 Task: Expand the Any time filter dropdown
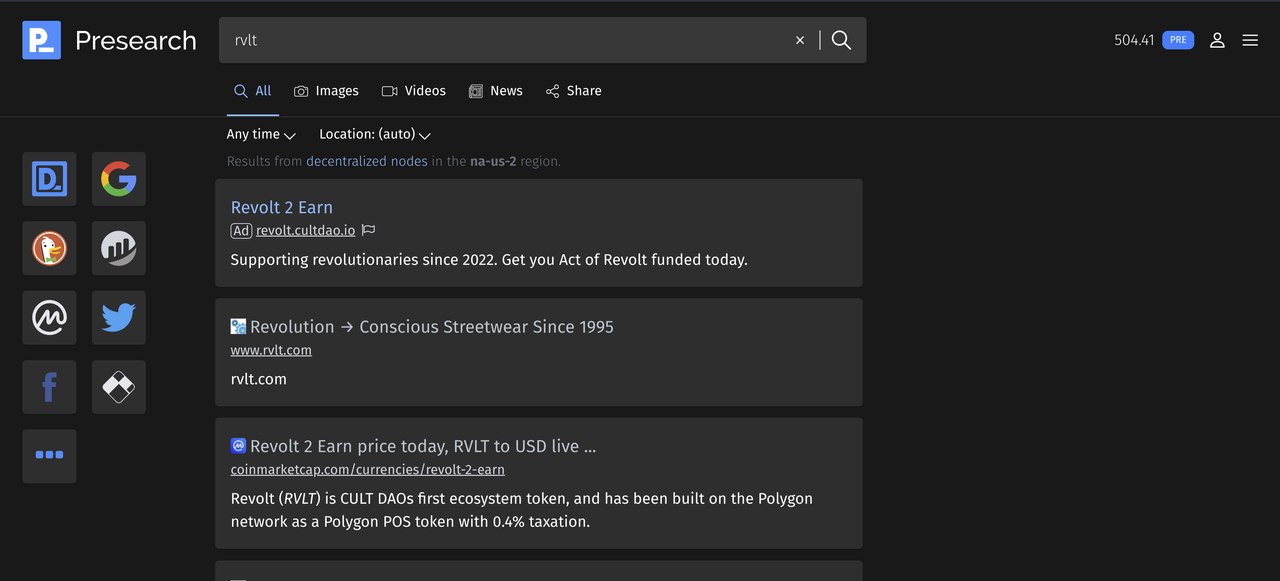click(261, 134)
